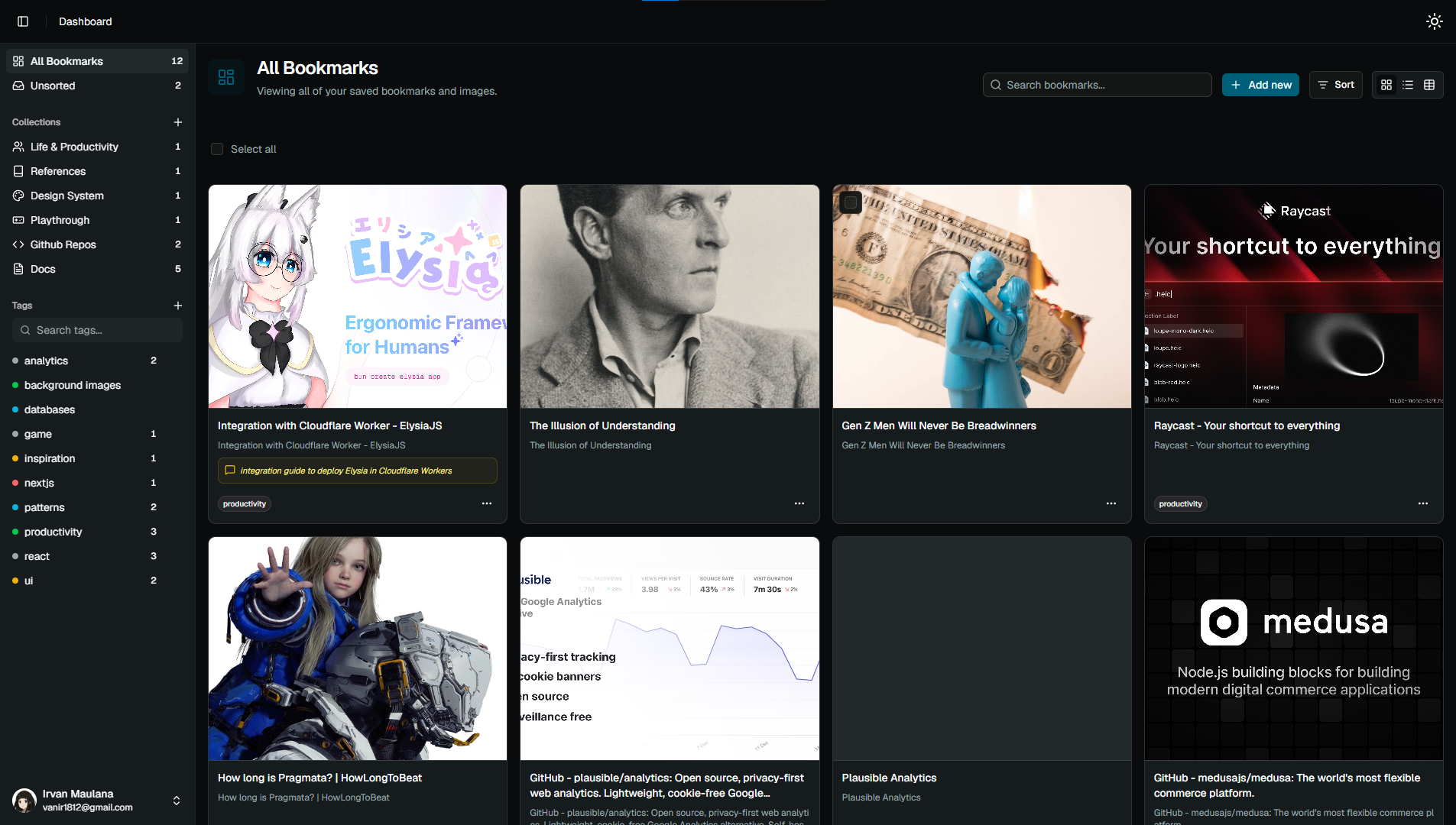Focus the Search bookmarks field
This screenshot has width=1456, height=825.
1097,85
